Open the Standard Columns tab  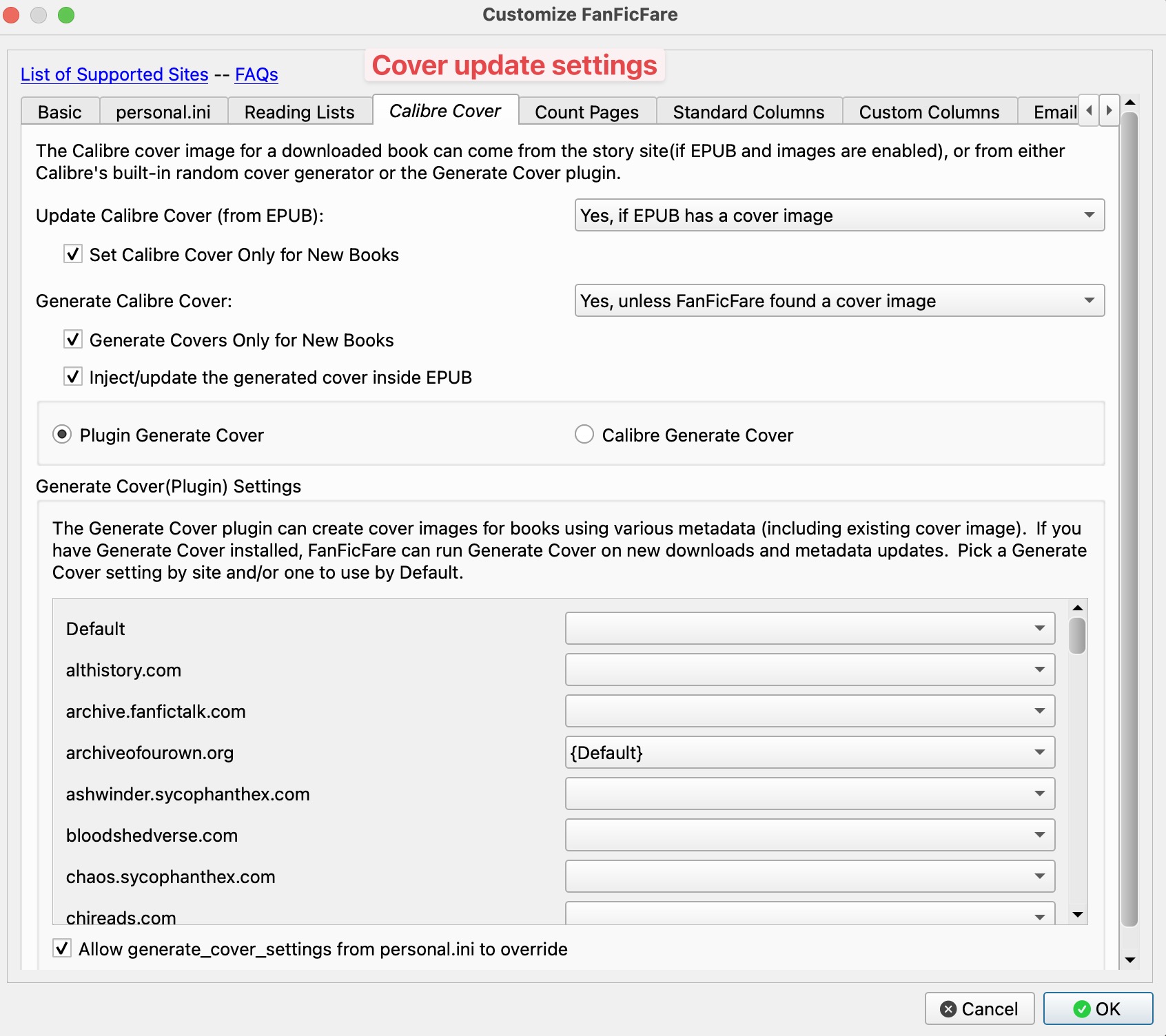[x=749, y=112]
